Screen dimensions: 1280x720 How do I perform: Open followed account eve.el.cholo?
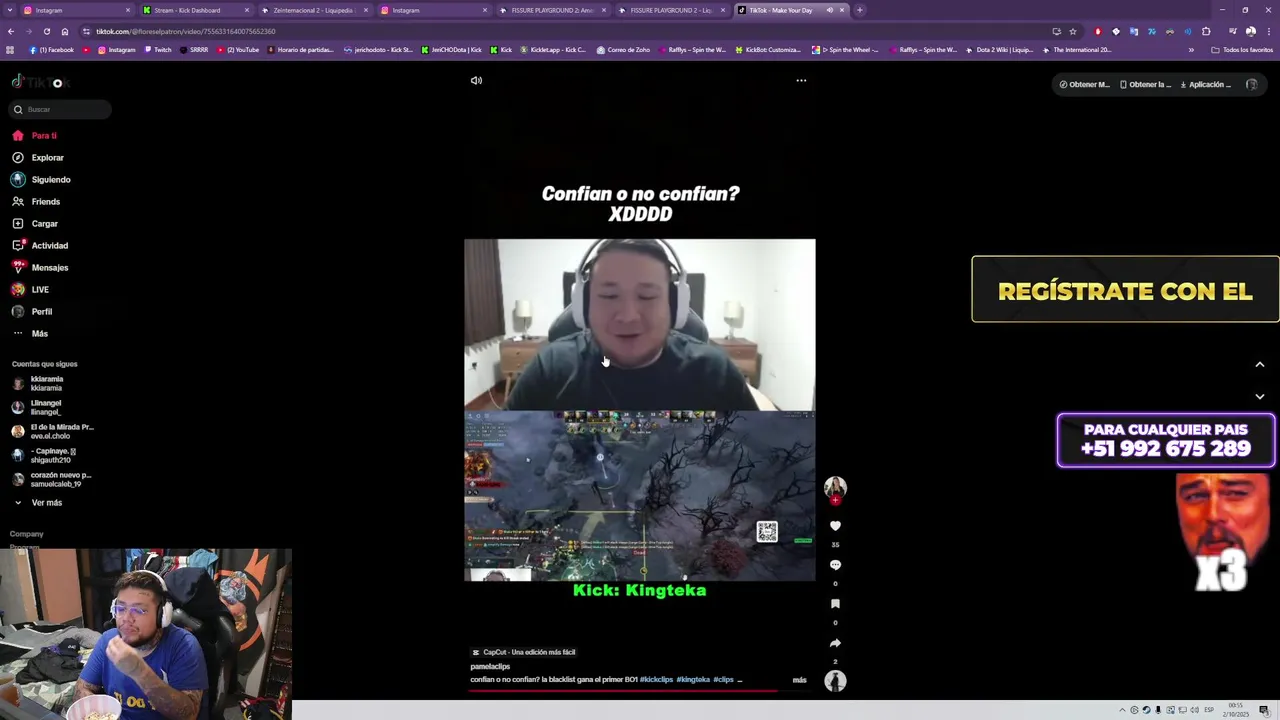(x=52, y=431)
